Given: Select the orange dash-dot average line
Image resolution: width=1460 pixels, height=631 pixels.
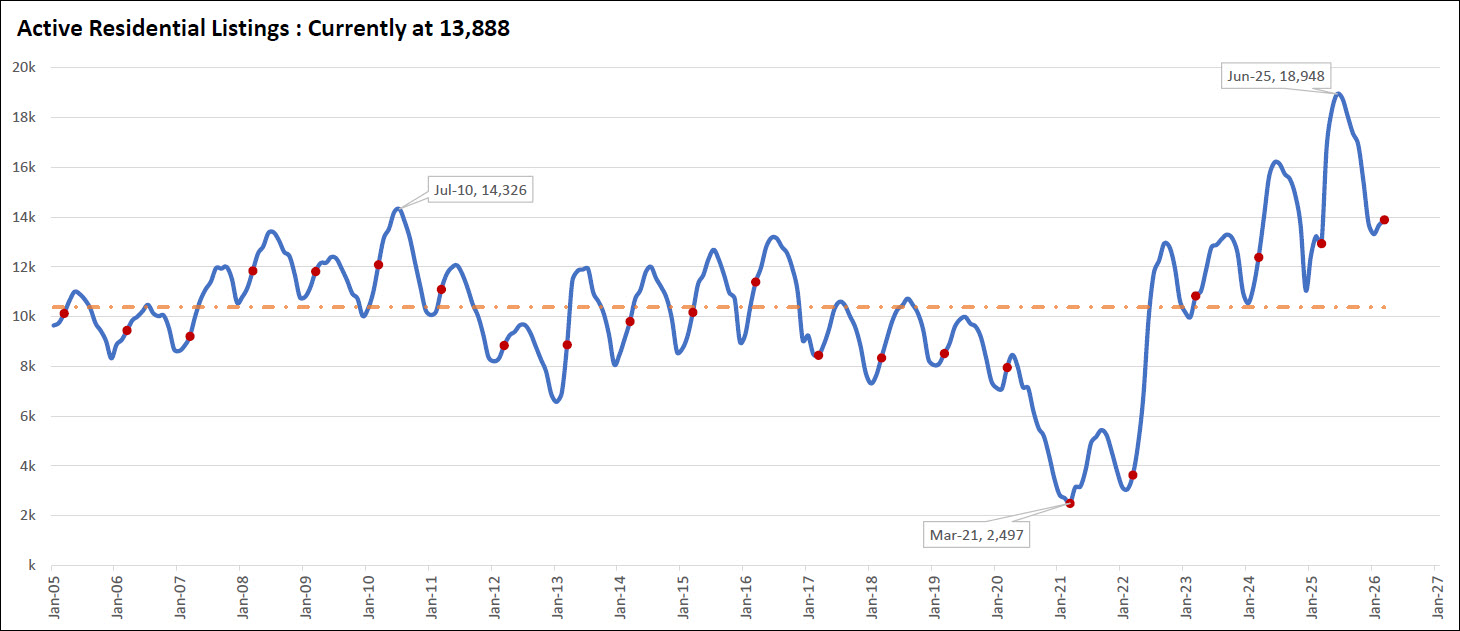Looking at the screenshot, I should tap(700, 307).
